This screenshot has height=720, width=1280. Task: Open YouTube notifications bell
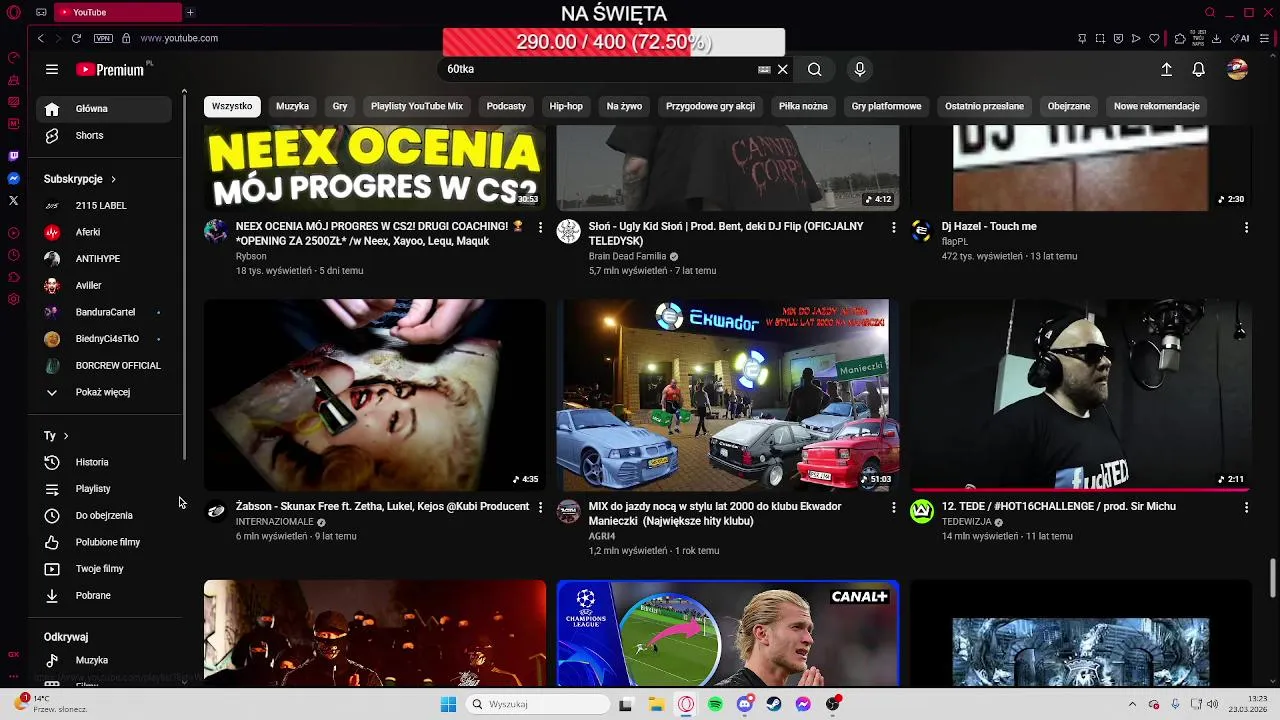(1198, 69)
